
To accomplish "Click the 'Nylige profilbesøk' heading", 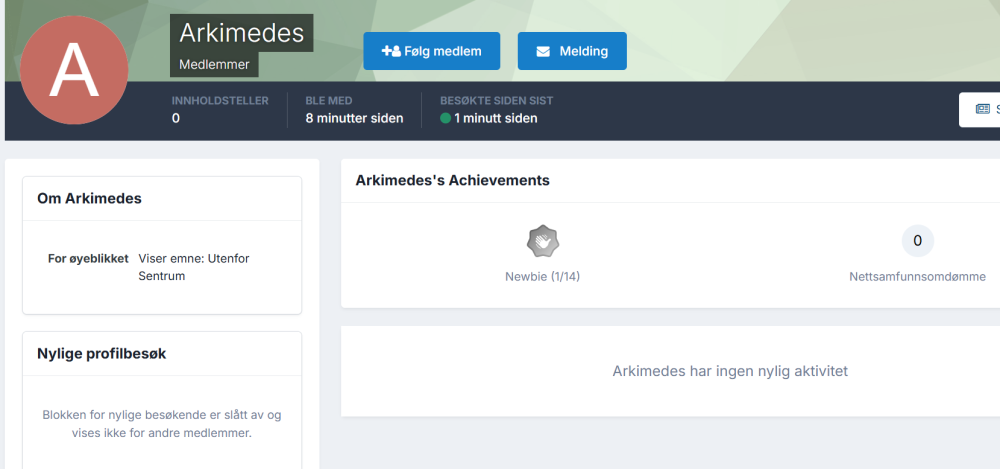I will 101,354.
